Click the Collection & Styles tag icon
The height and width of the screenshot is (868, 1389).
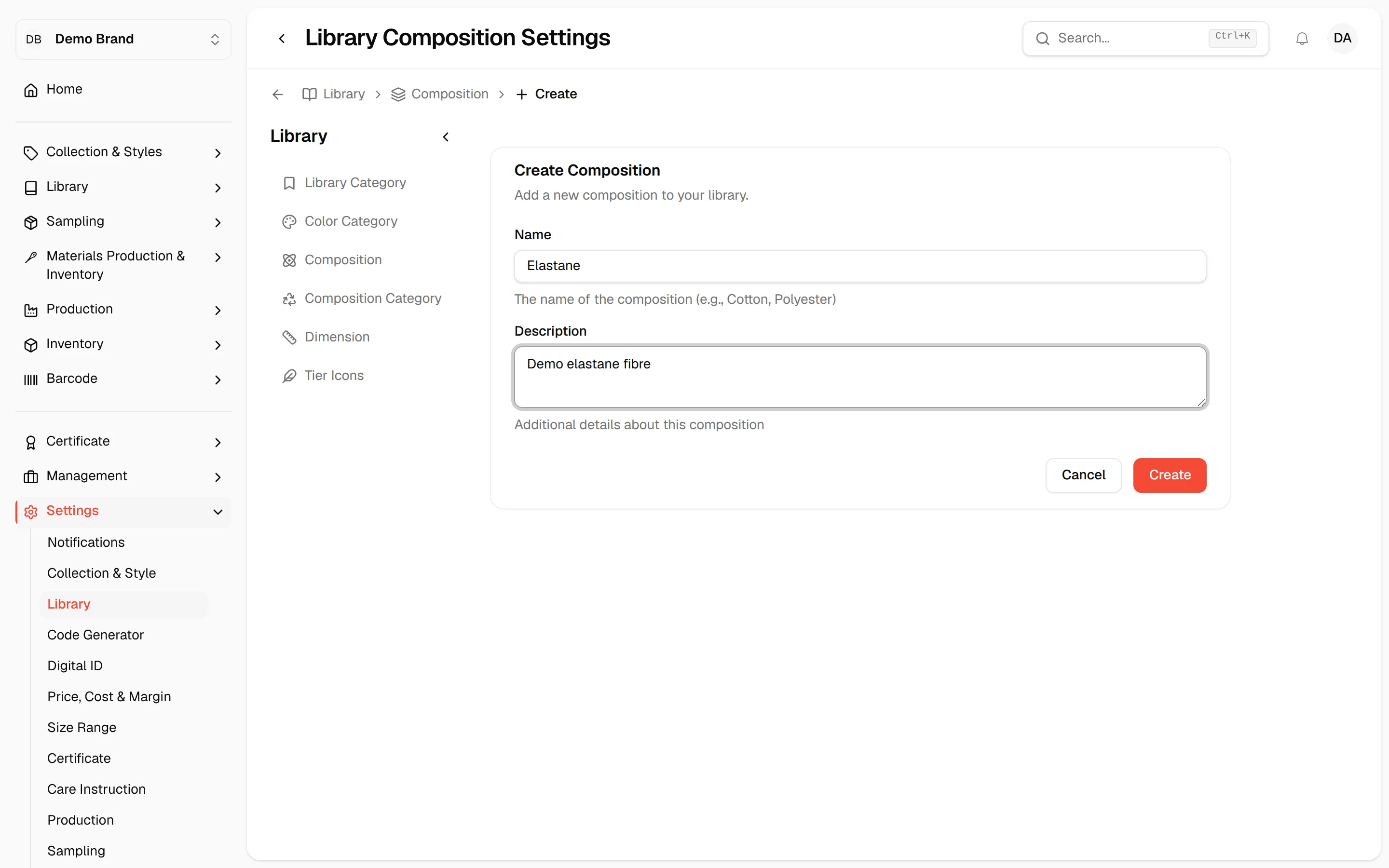[31, 153]
